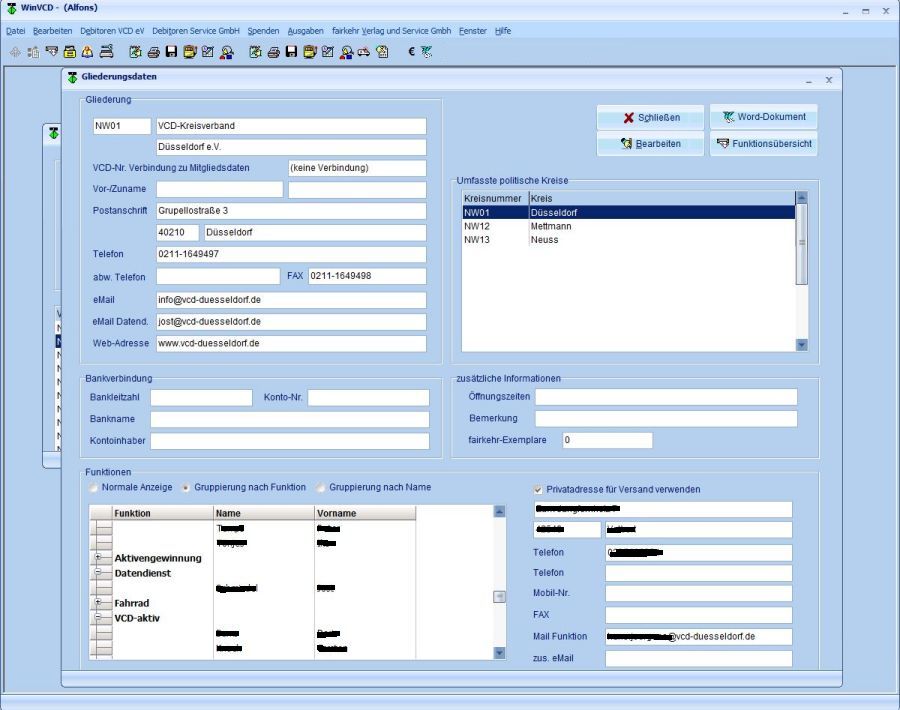The width and height of the screenshot is (900, 710).
Task: Click the left-hand floppy disk save icon
Action: tap(171, 52)
